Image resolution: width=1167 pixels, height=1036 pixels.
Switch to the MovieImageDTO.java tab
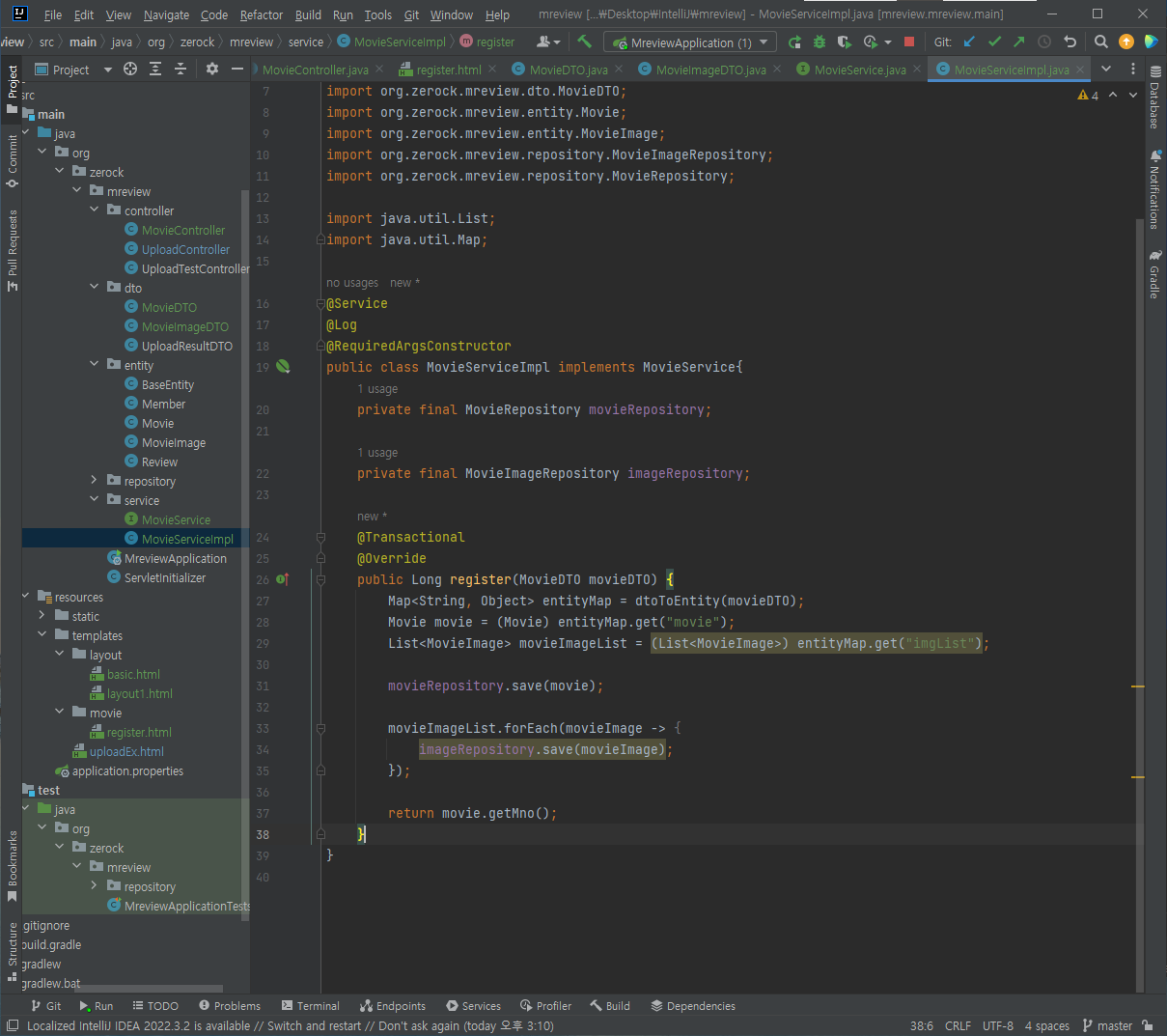pos(710,70)
